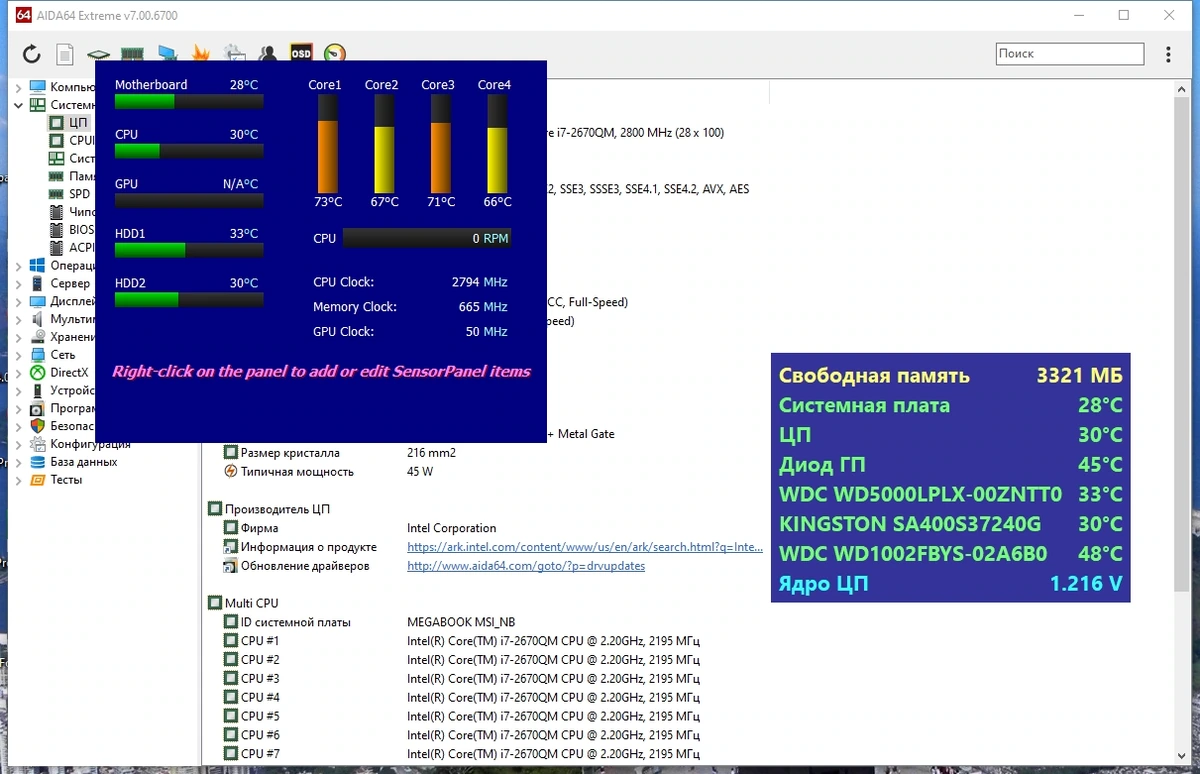This screenshot has width=1200, height=774.
Task: Click the CPU fan RPM bar
Action: click(427, 238)
